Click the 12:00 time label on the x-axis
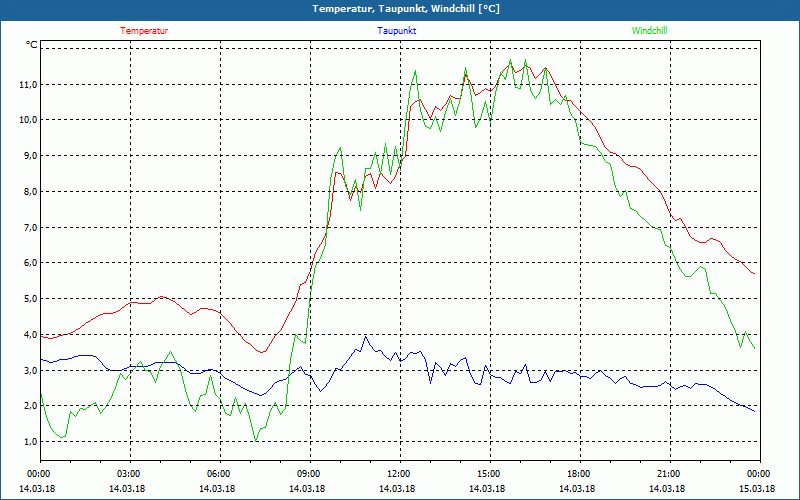800x500 pixels. point(399,474)
